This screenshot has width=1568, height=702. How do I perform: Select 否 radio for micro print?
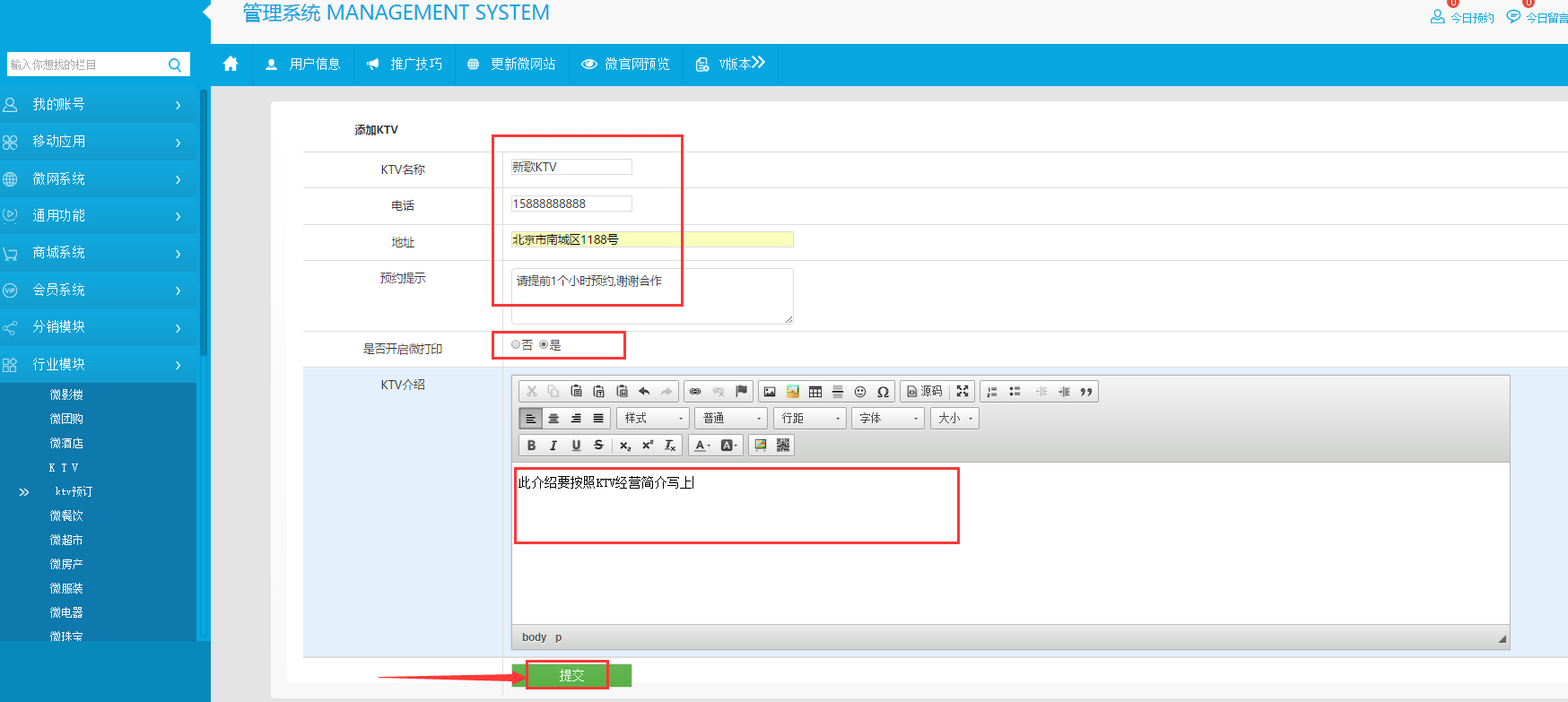tap(516, 345)
